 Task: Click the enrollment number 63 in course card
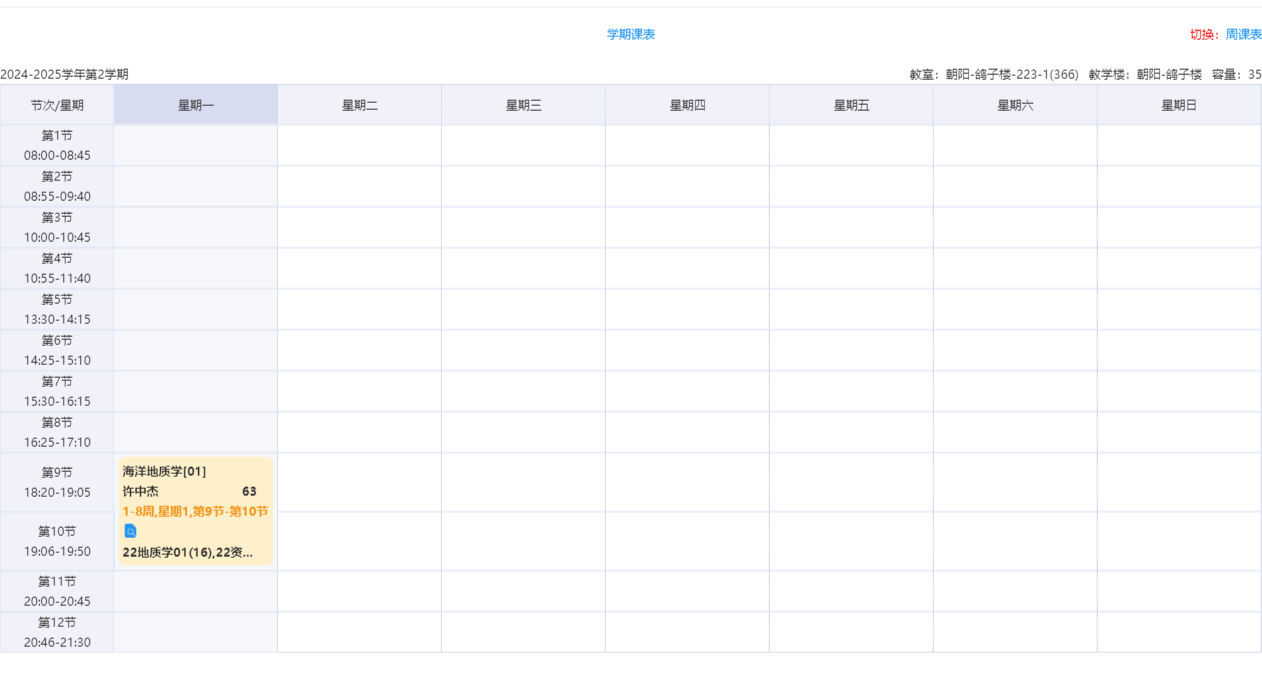249,491
